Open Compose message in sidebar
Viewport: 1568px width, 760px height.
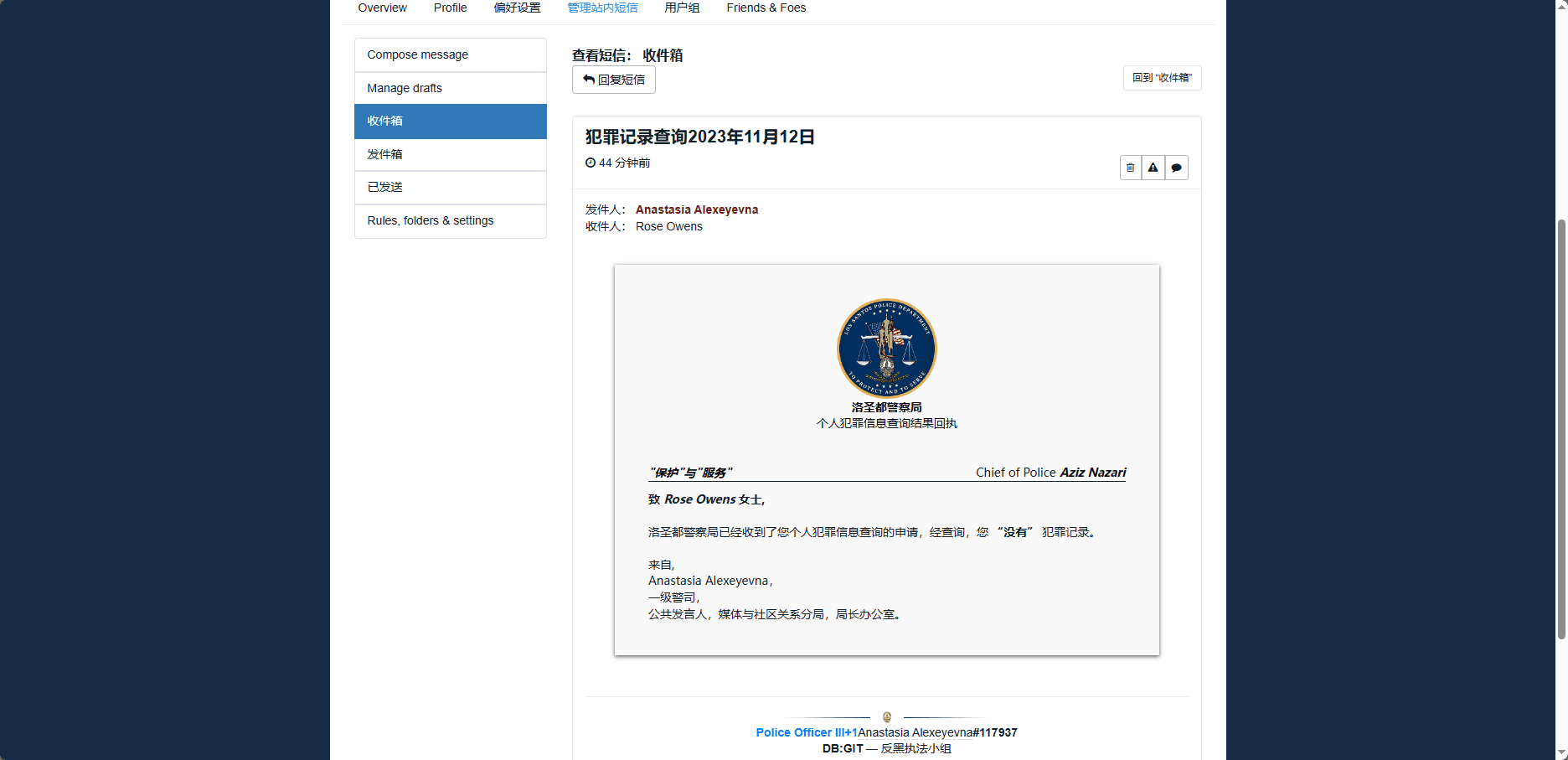(x=451, y=54)
